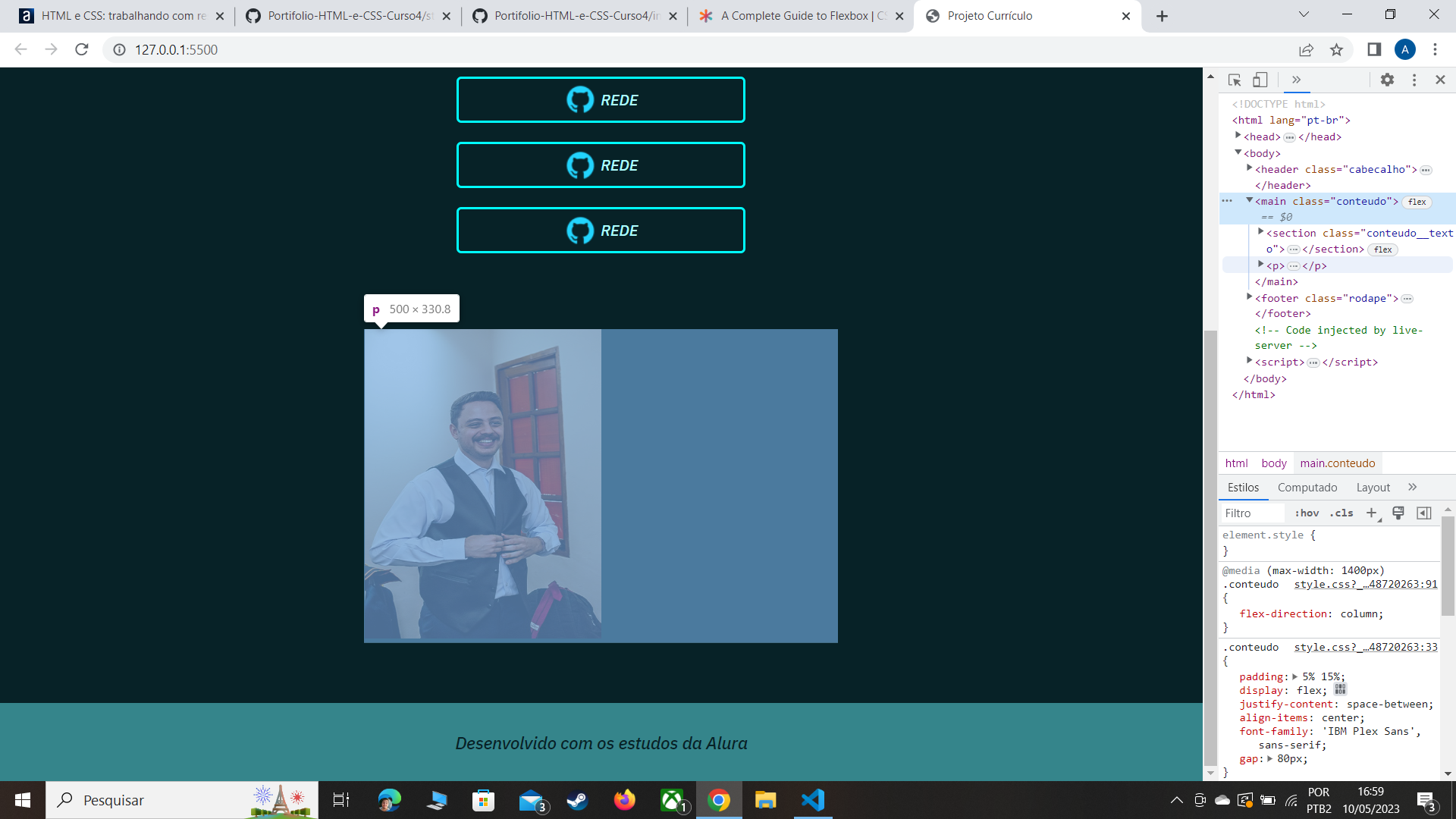Select the body breadcrumb
The width and height of the screenshot is (1456, 819).
[x=1274, y=463]
